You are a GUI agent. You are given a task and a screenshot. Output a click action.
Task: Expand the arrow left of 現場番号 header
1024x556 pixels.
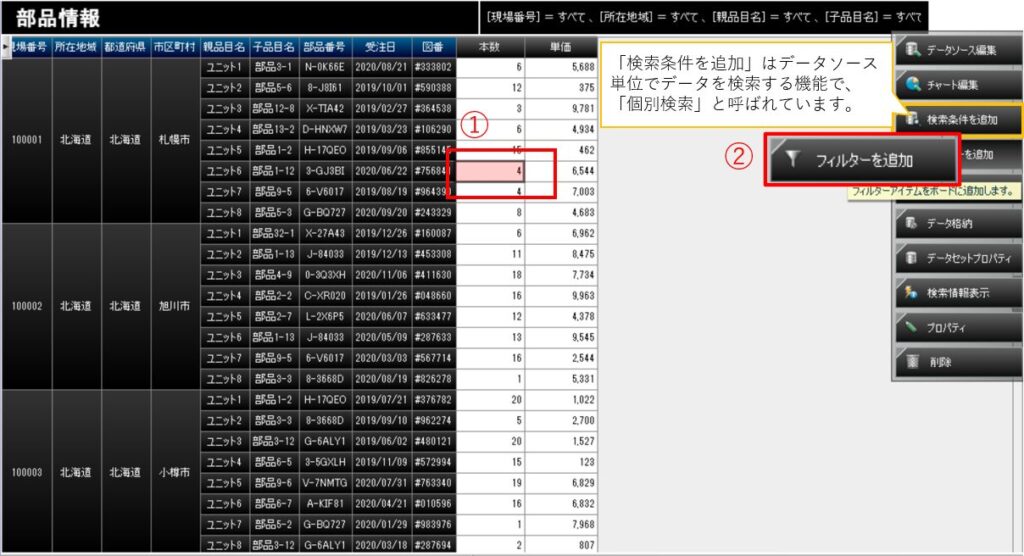(x=4, y=47)
